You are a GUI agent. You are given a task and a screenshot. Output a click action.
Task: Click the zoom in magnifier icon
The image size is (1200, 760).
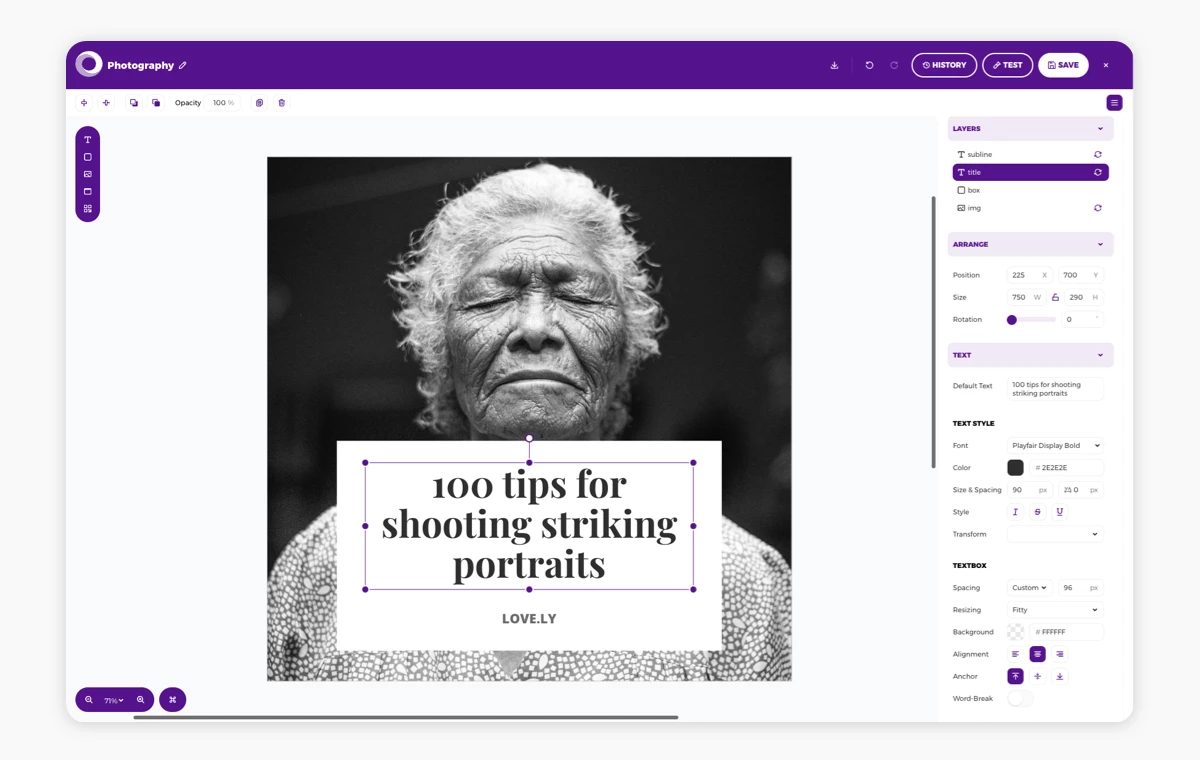pos(140,700)
